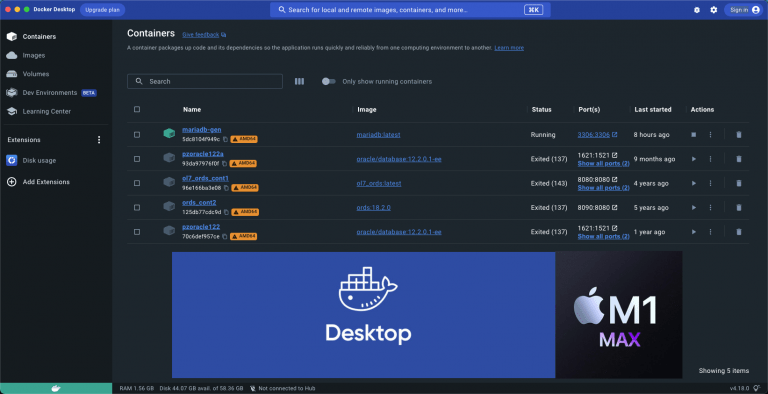Screen dimensions: 768x394
Task: Open more actions menu for pzoracle122
Action: (x=710, y=232)
